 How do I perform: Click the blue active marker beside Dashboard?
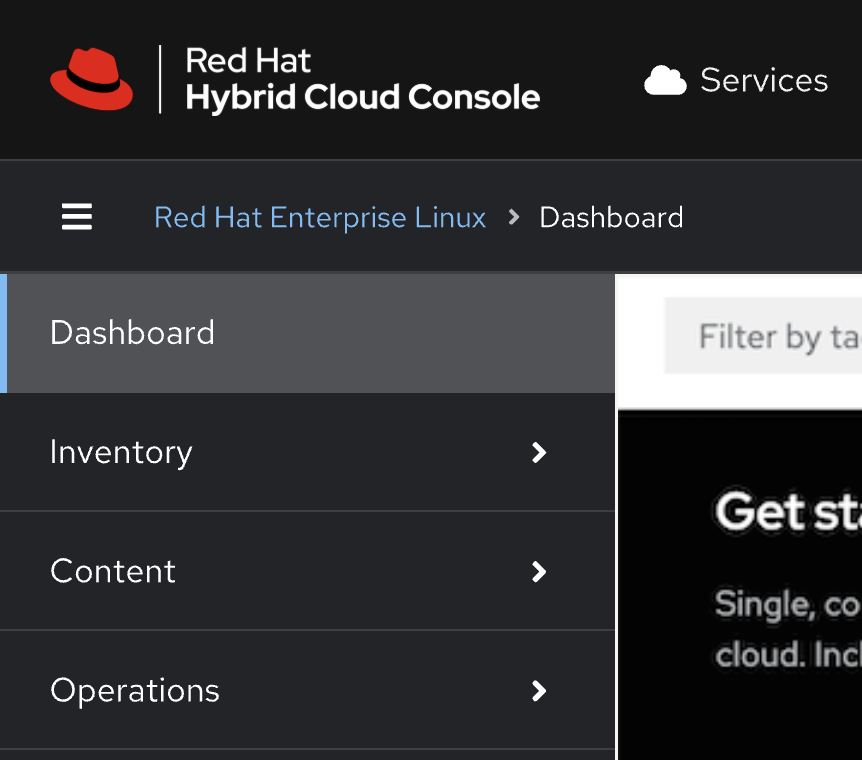[3, 333]
